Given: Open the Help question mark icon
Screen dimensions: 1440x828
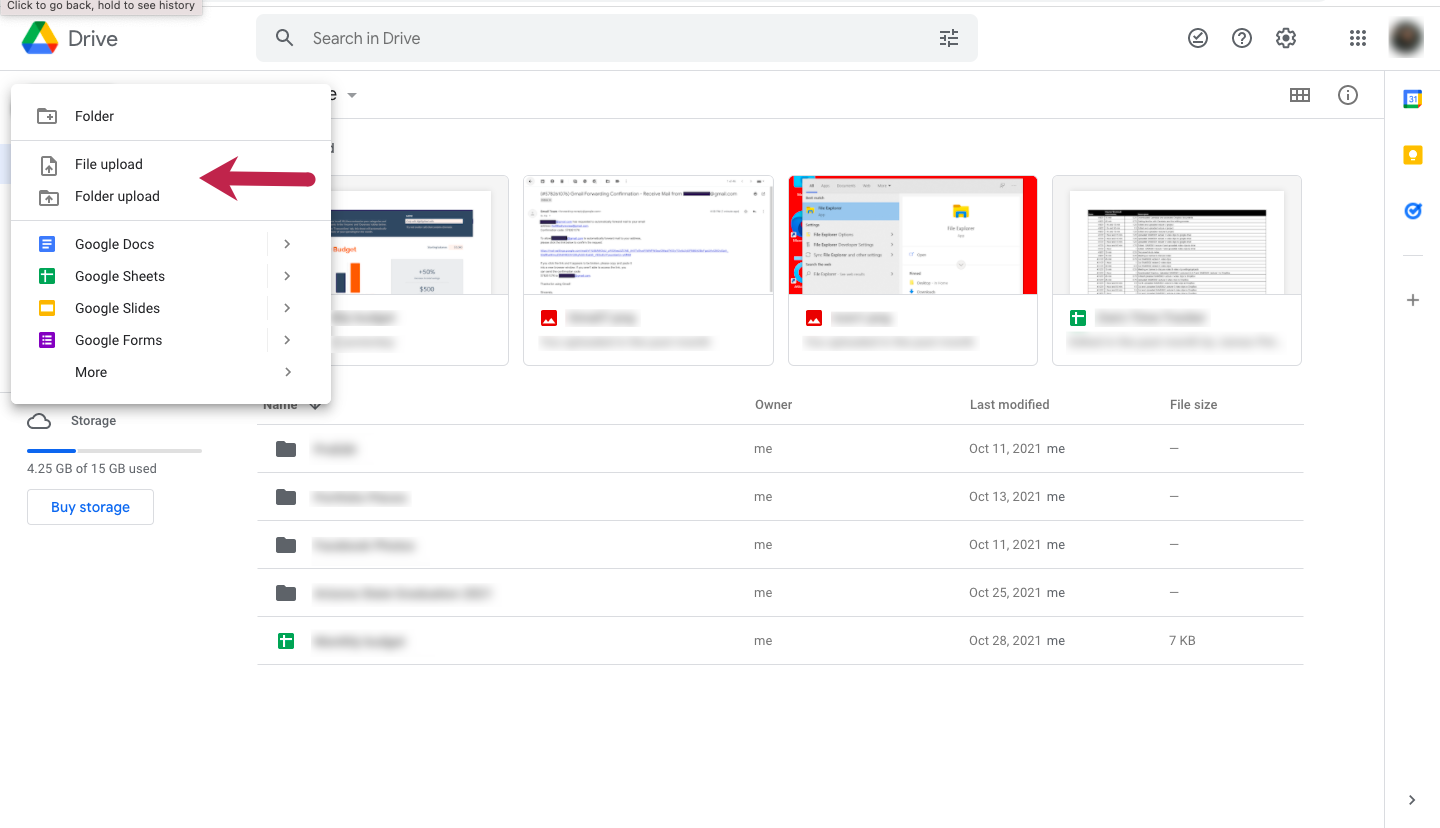Looking at the screenshot, I should point(1242,38).
